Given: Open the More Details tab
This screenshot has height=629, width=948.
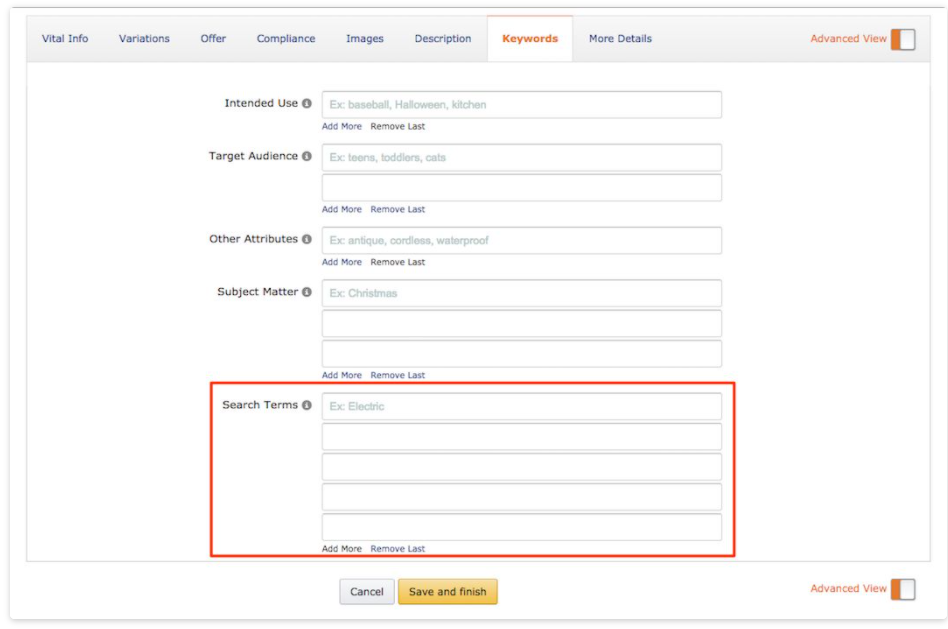Looking at the screenshot, I should click(620, 39).
